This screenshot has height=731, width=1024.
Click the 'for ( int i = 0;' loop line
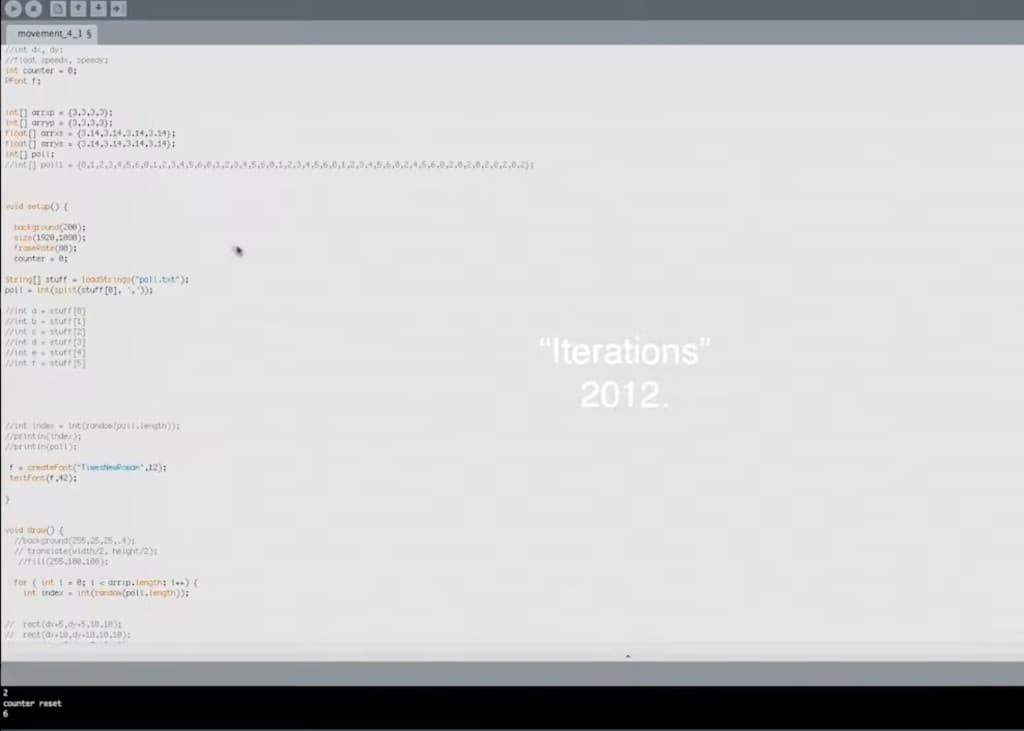point(105,583)
